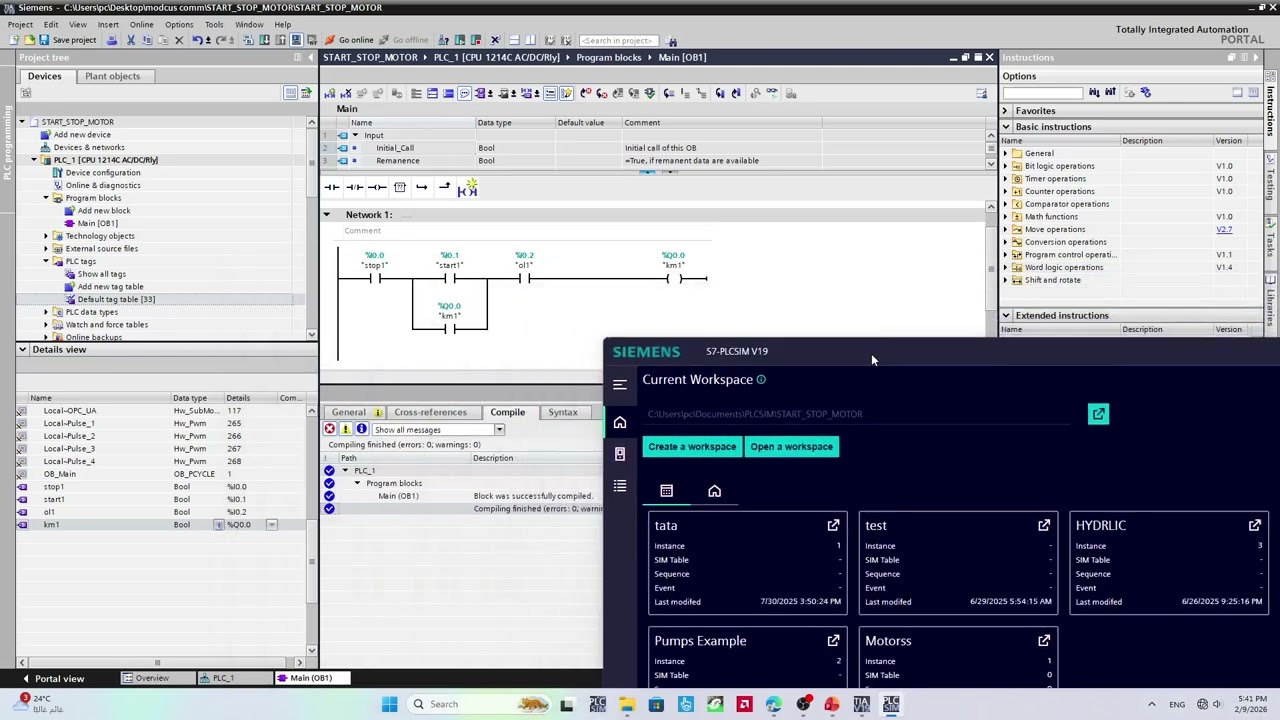Open Show all messages dropdown
The width and height of the screenshot is (1280, 720).
point(499,430)
